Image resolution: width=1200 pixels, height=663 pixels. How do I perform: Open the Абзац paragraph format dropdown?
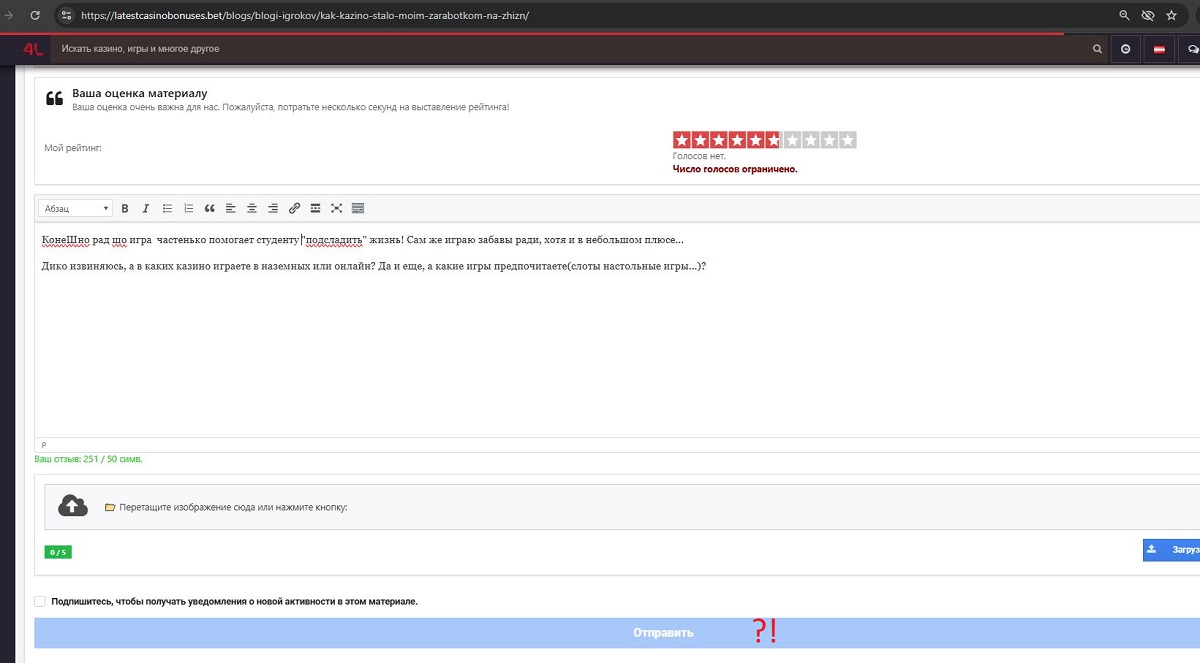click(76, 208)
